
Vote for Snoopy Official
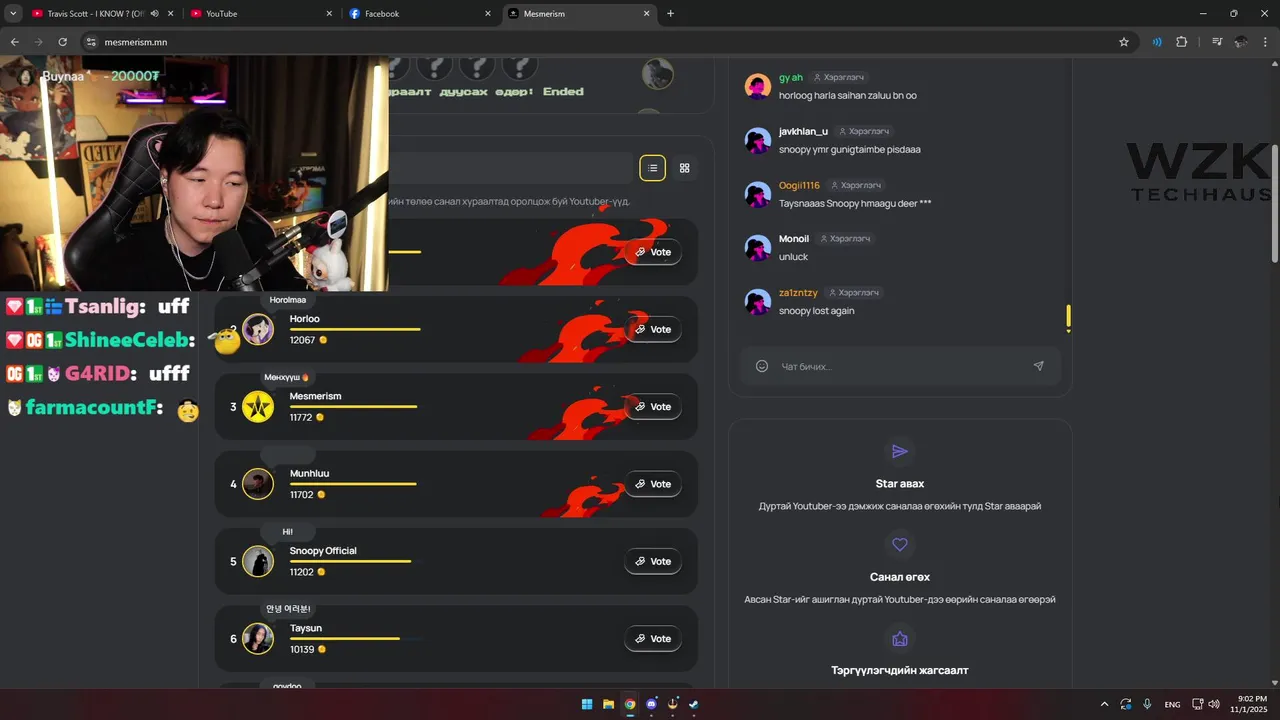click(x=653, y=561)
